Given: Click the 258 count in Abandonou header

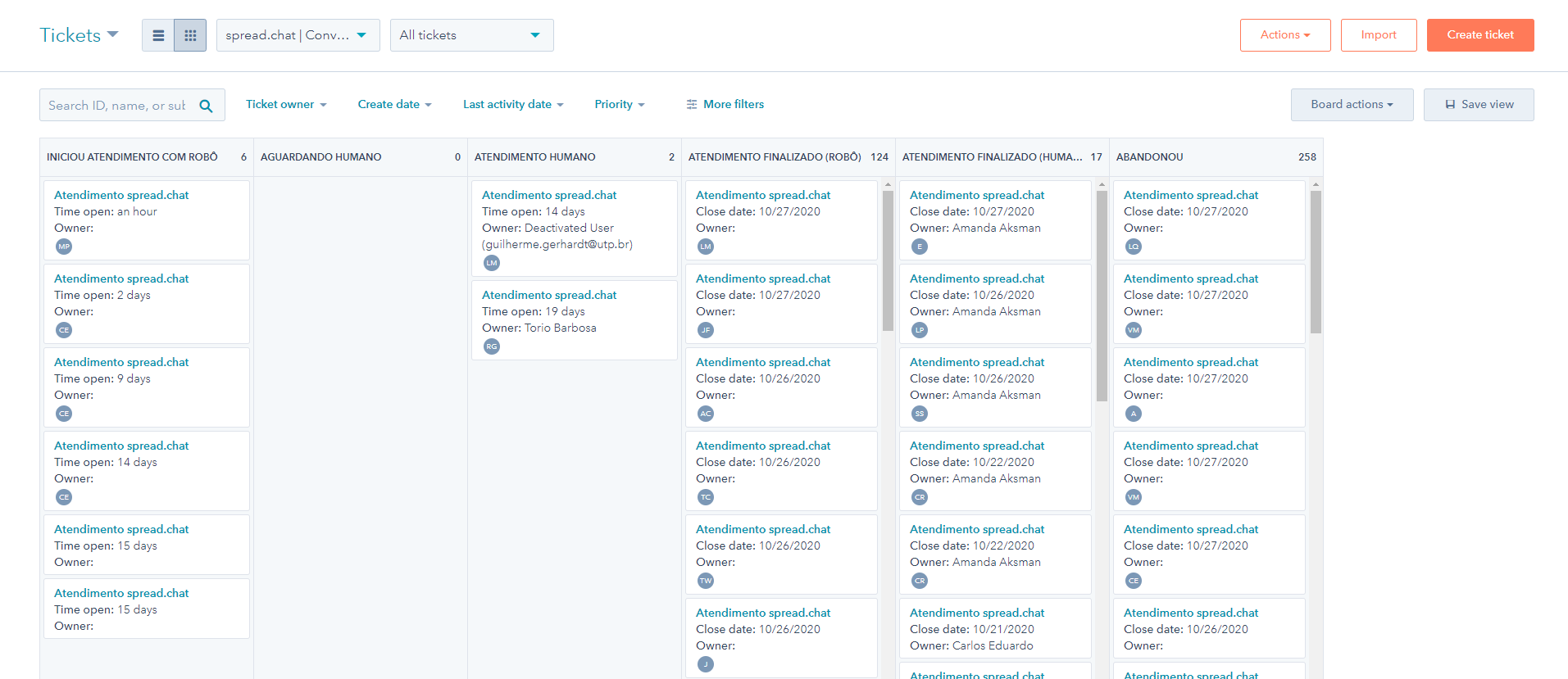Looking at the screenshot, I should click(1307, 156).
